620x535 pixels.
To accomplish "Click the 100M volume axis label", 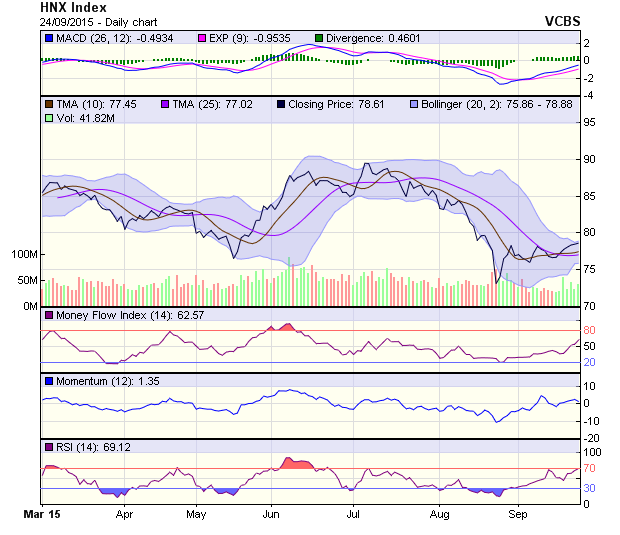I will coord(24,255).
